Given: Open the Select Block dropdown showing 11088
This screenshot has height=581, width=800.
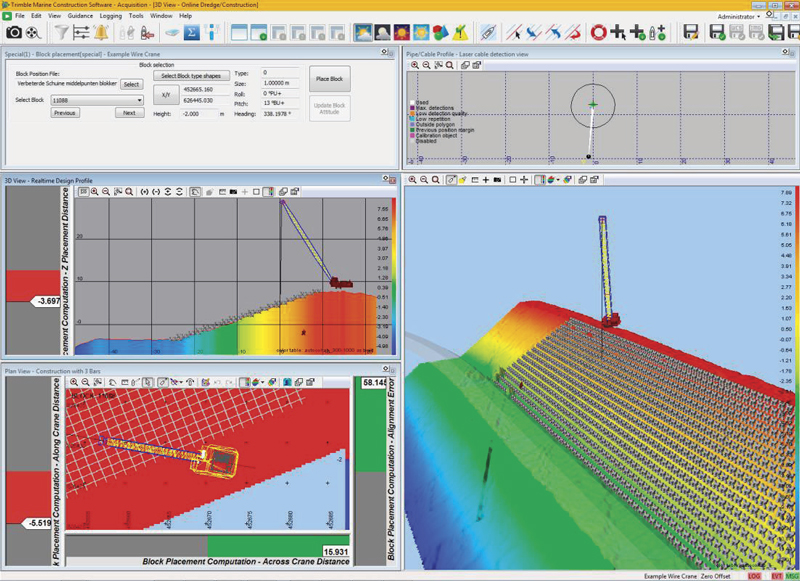Looking at the screenshot, I should pyautogui.click(x=97, y=100).
